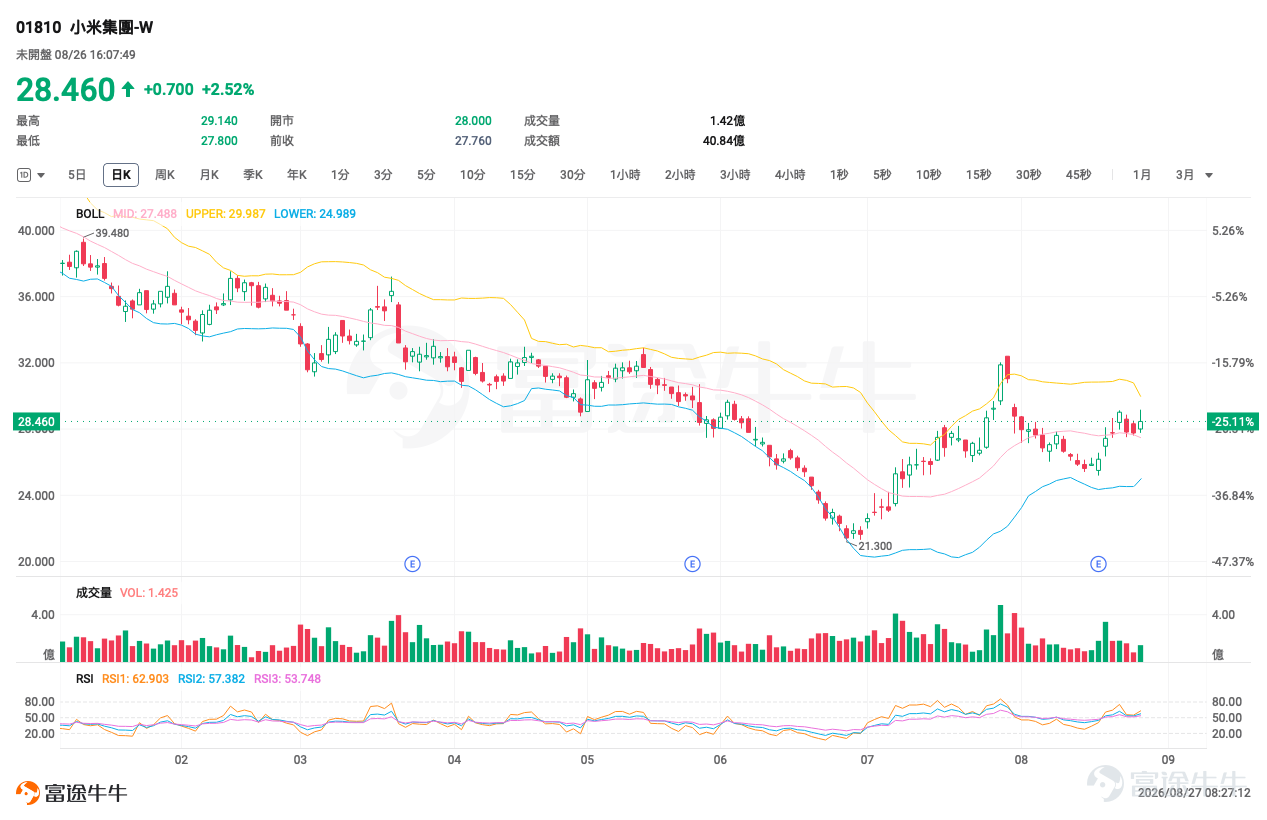Screen dimensions: 1267x820
Task: Click the stock code 01810
Action: (38, 28)
